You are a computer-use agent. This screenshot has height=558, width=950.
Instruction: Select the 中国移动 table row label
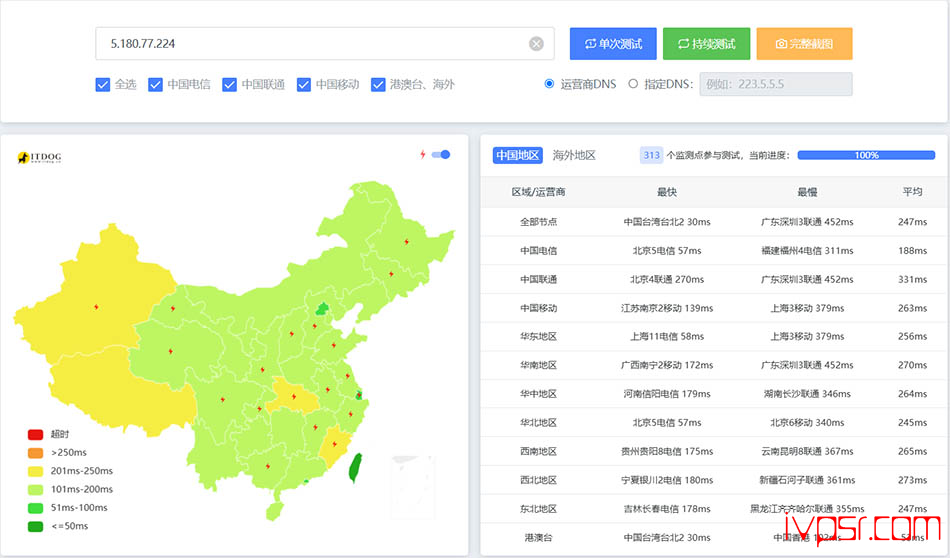click(x=538, y=308)
